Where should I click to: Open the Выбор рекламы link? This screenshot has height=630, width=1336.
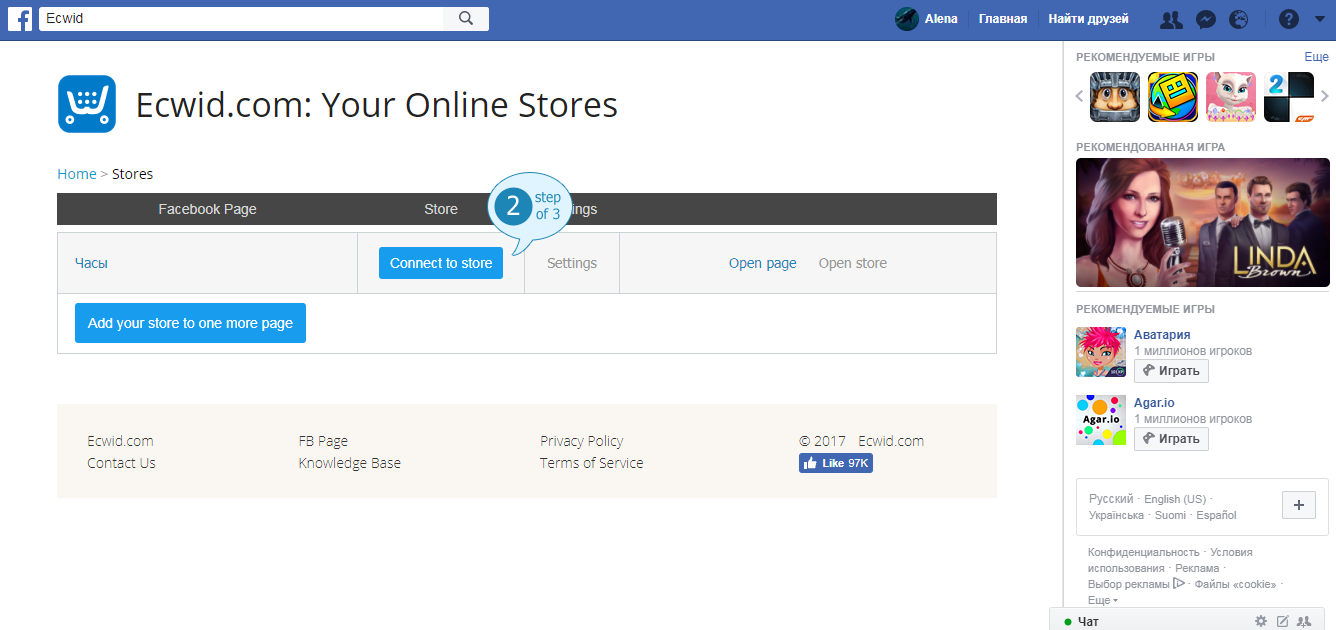[x=1136, y=584]
